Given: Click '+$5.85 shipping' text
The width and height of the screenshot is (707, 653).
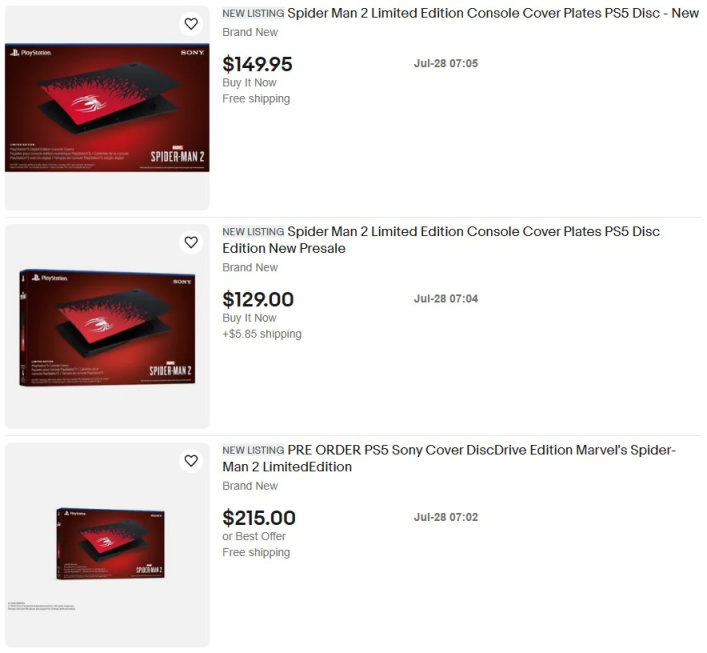Looking at the screenshot, I should pos(262,334).
